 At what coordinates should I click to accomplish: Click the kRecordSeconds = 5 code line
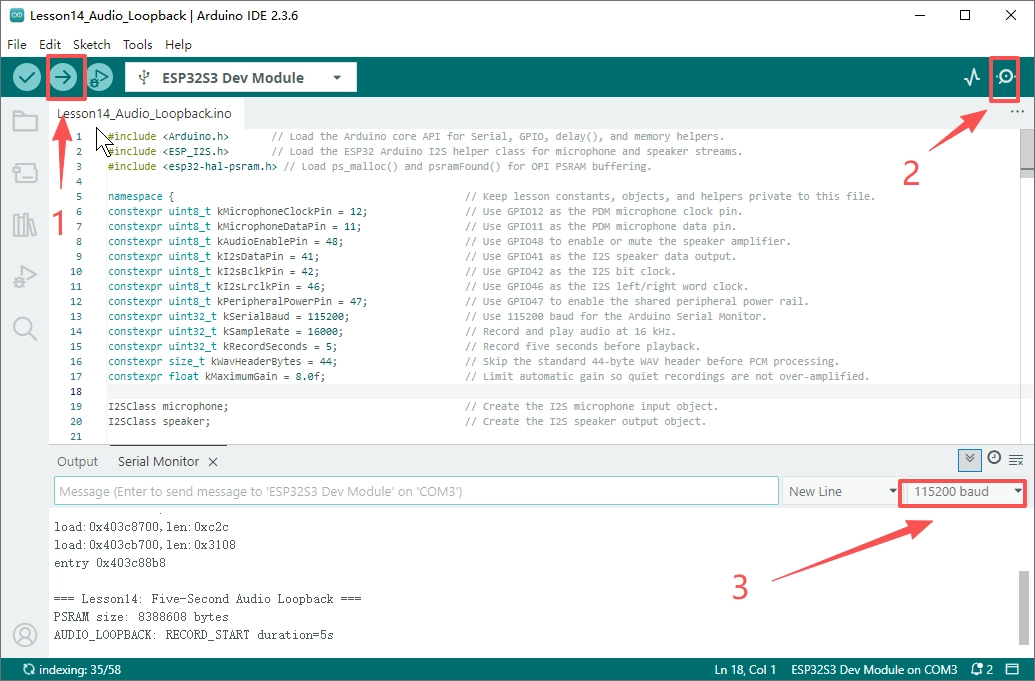[x=223, y=346]
